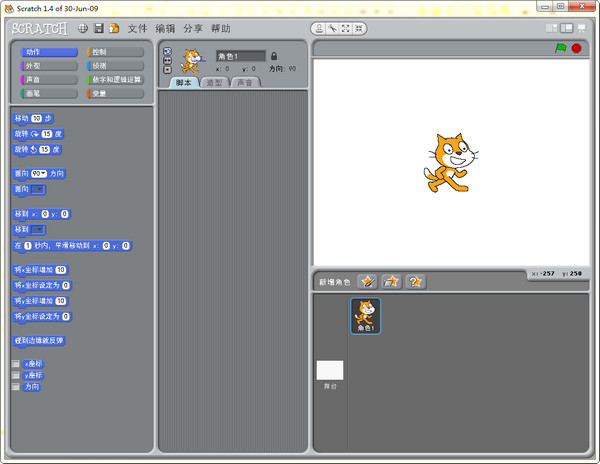
Task: Click the green flag to start scripts
Action: (x=560, y=48)
